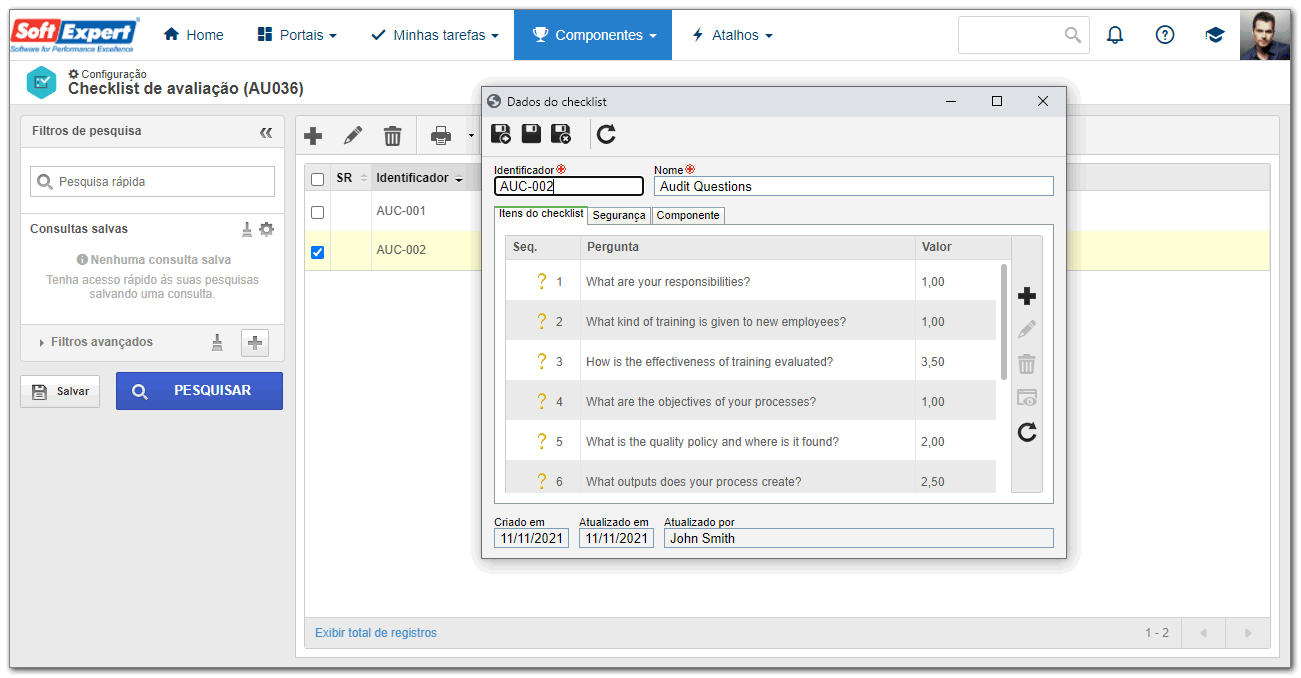
Task: Collapse the Filtros de pesquisa panel
Action: pos(266,132)
